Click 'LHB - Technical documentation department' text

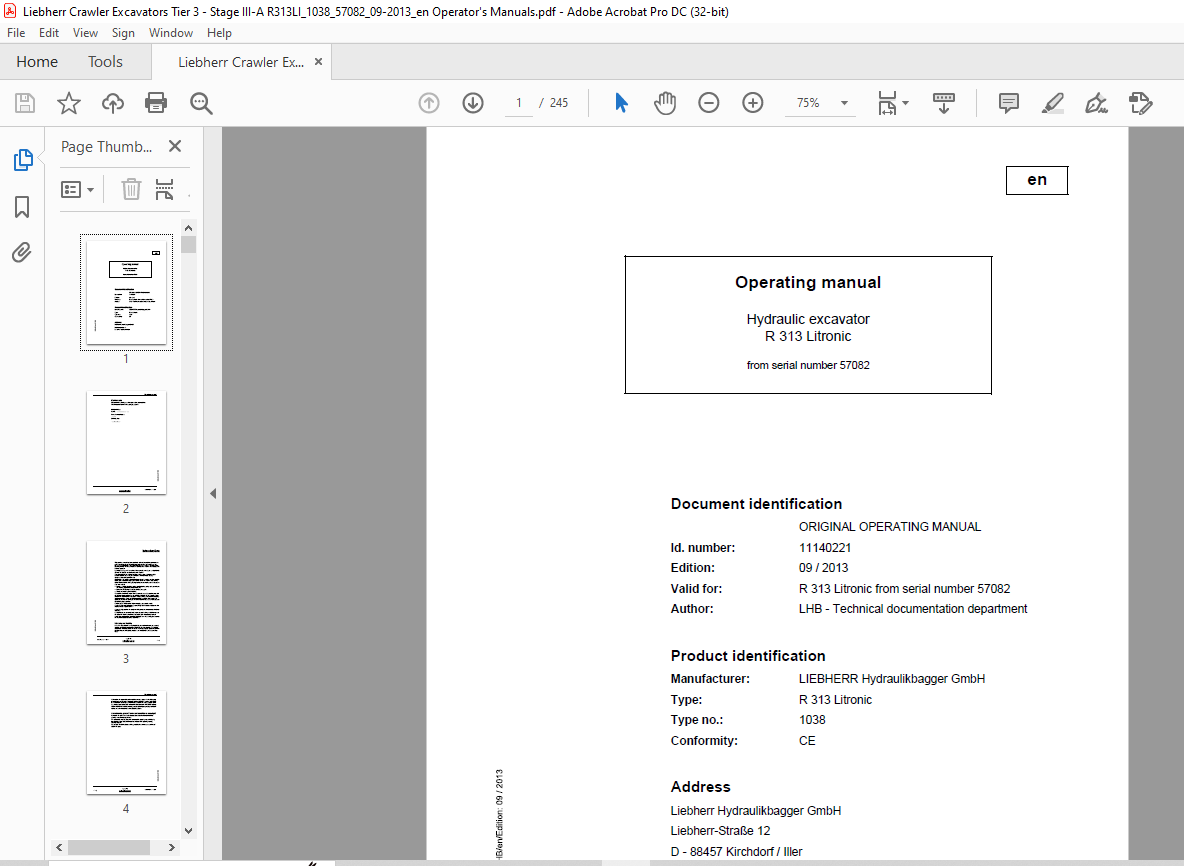click(913, 609)
